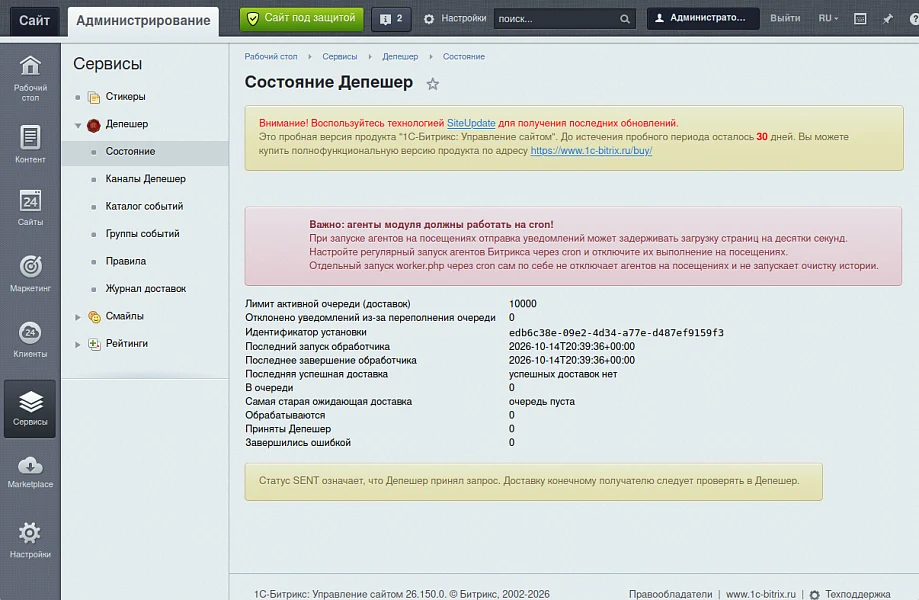
Task: Open the Сайты sidebar icon
Action: tap(30, 207)
